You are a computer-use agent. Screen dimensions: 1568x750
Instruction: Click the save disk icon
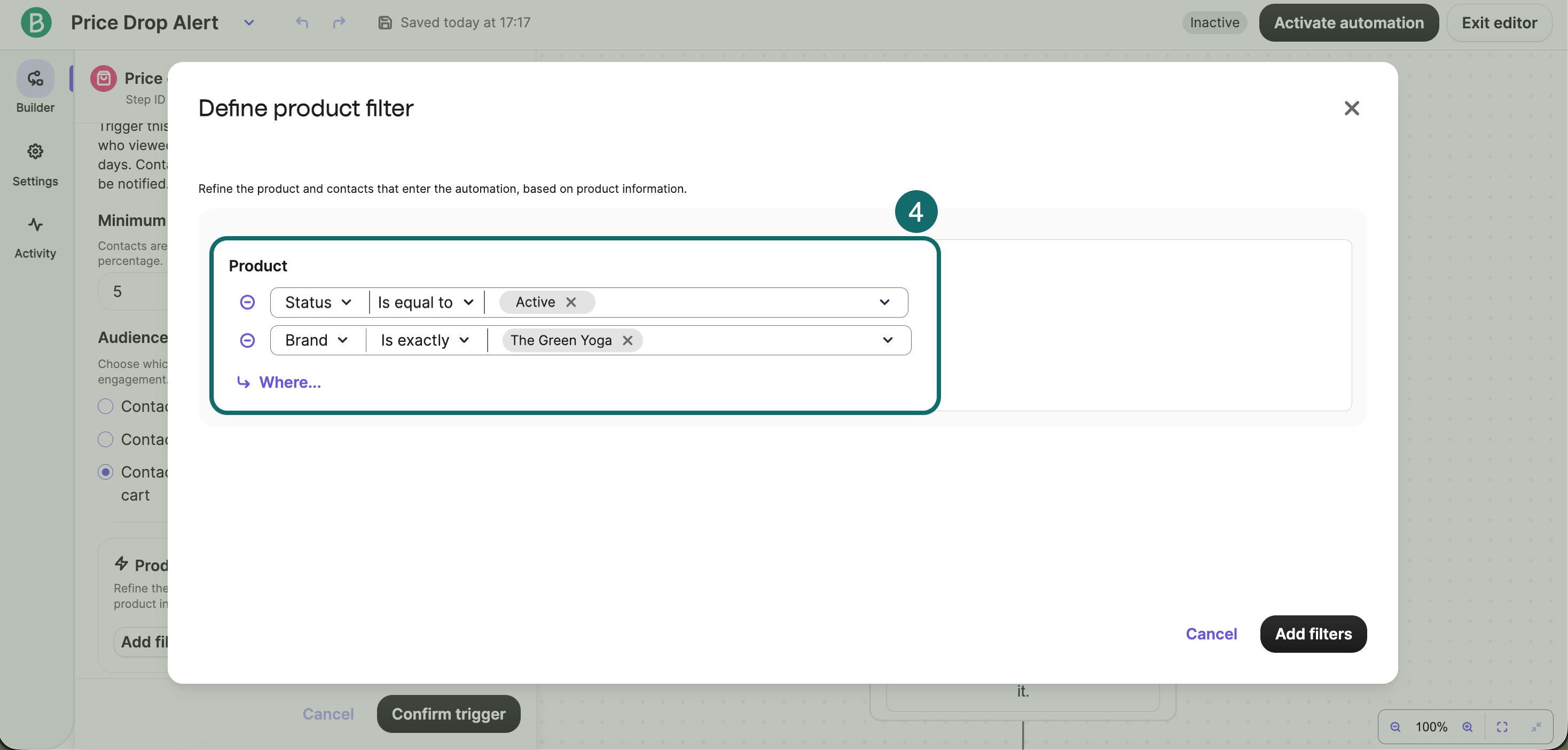tap(385, 22)
